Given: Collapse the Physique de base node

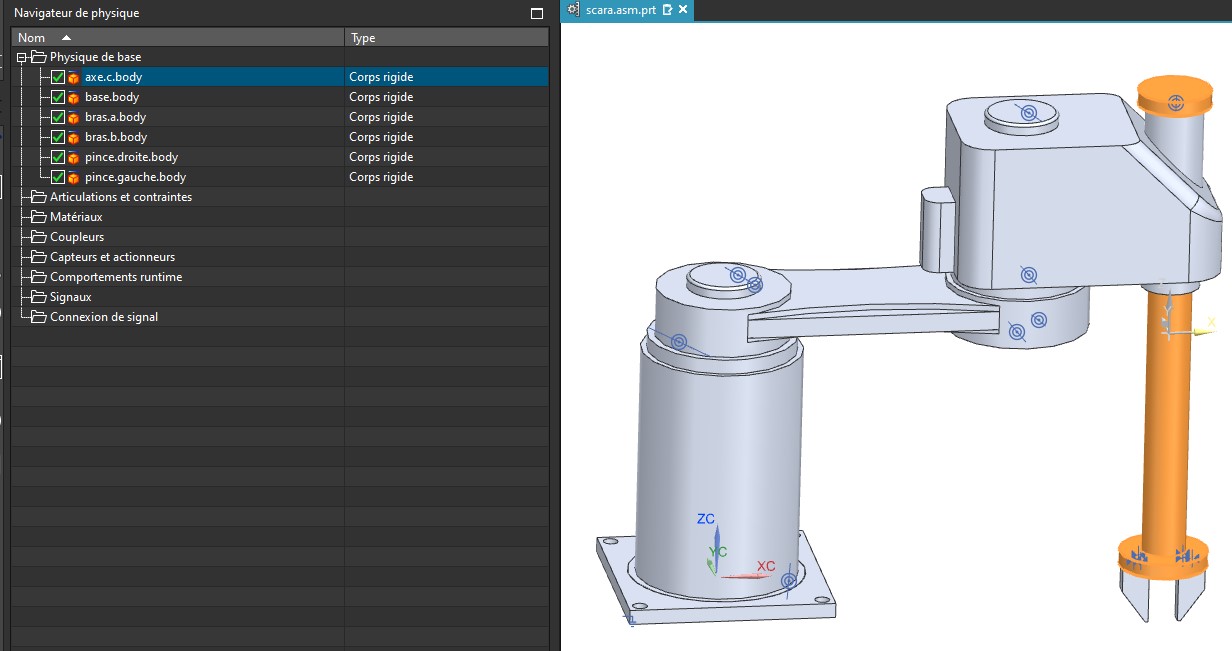Looking at the screenshot, I should [22, 57].
